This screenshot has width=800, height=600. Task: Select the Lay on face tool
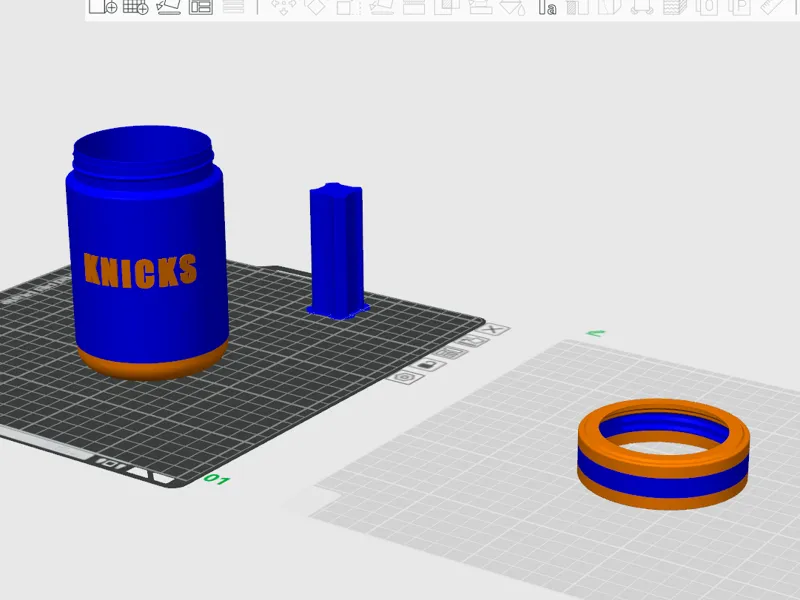[x=381, y=7]
